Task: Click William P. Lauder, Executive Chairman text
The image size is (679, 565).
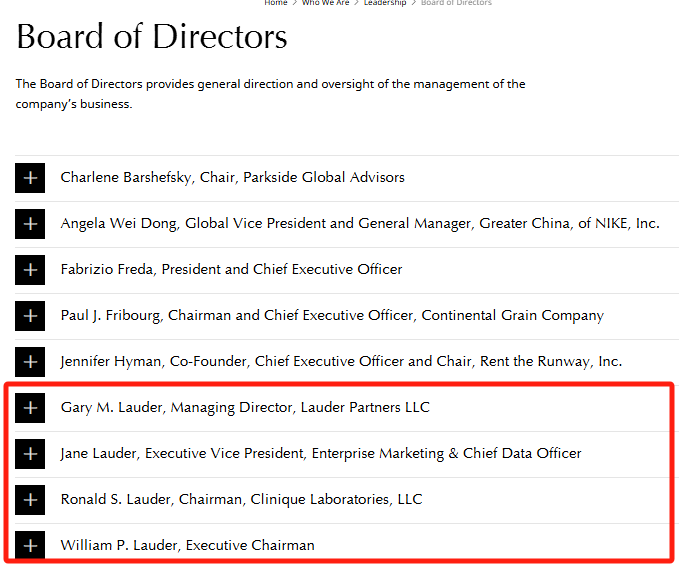Action: click(187, 546)
